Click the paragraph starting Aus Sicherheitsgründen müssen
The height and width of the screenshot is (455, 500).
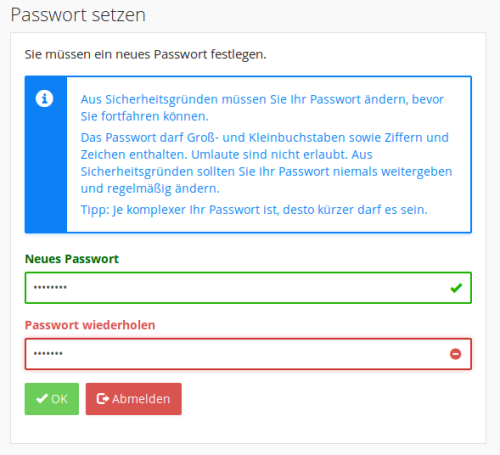click(262, 108)
